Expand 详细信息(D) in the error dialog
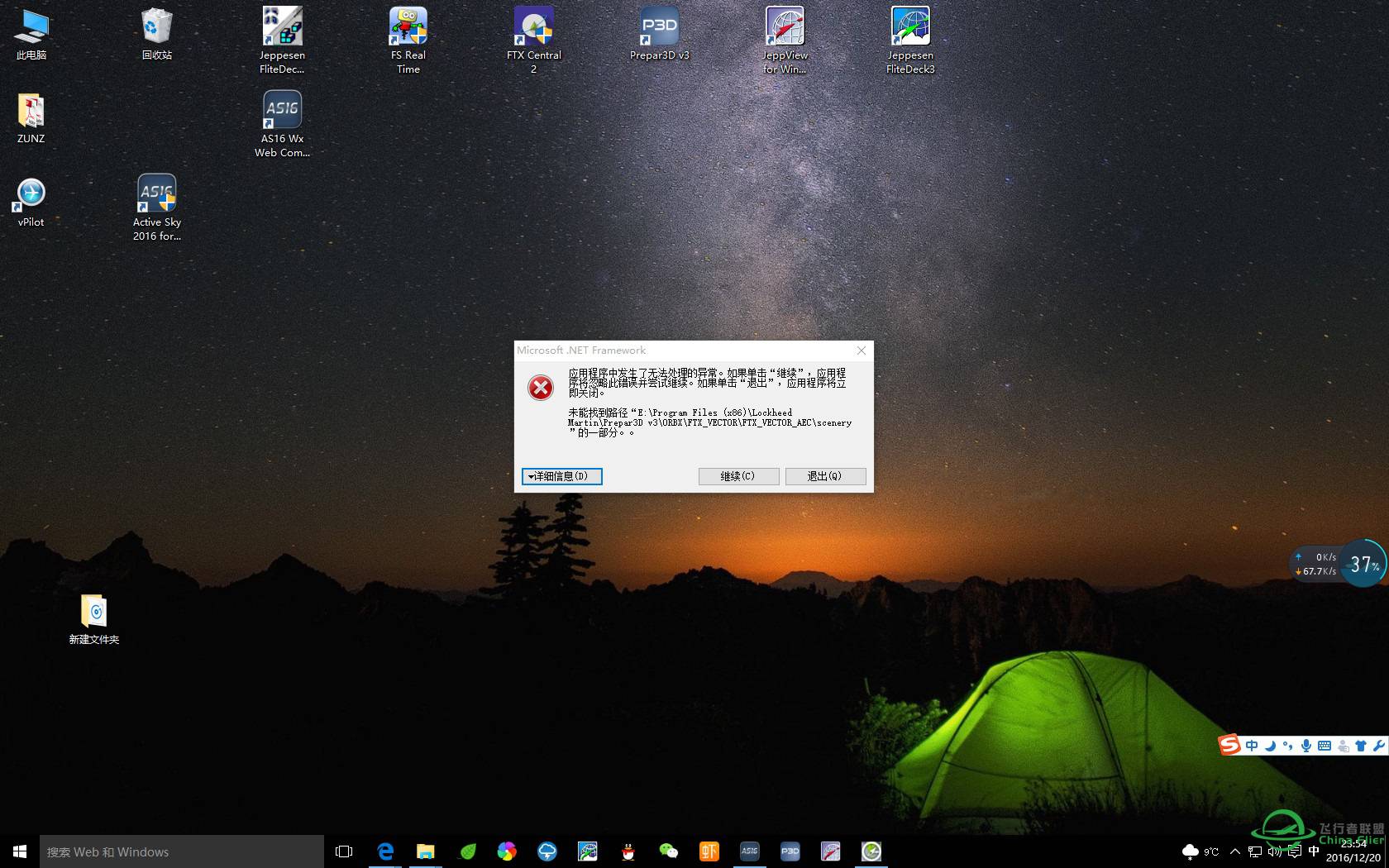Image resolution: width=1389 pixels, height=868 pixels. click(x=561, y=476)
